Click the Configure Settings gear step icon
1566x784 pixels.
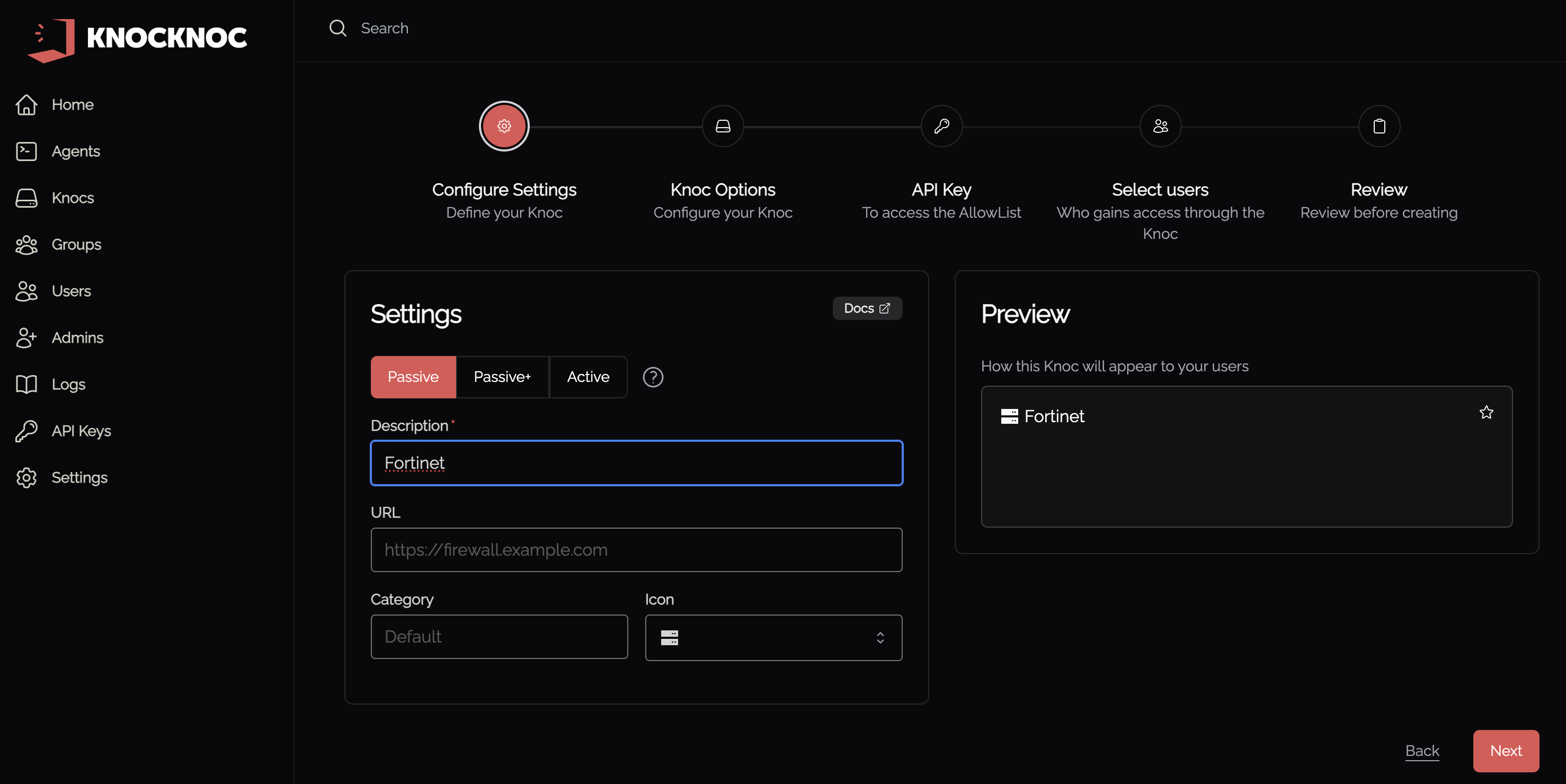[x=504, y=127]
